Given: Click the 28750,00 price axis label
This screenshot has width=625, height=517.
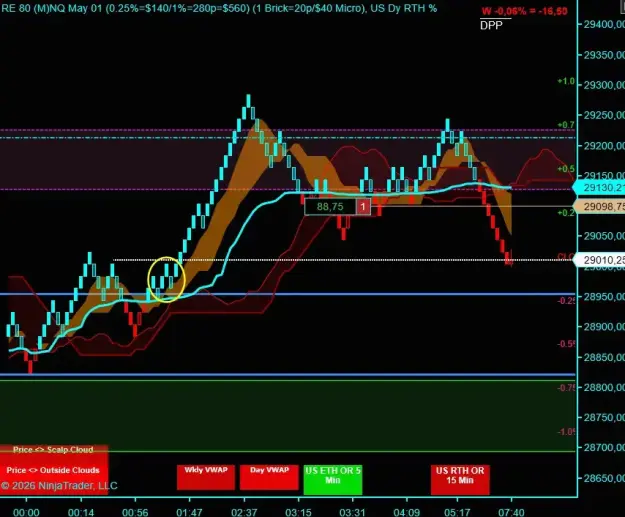Looking at the screenshot, I should 604,417.
